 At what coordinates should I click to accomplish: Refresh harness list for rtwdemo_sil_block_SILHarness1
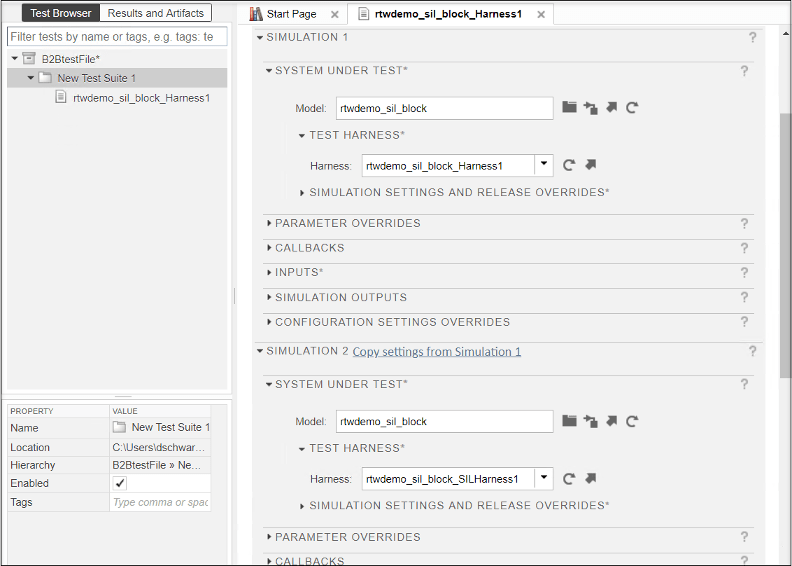(569, 479)
